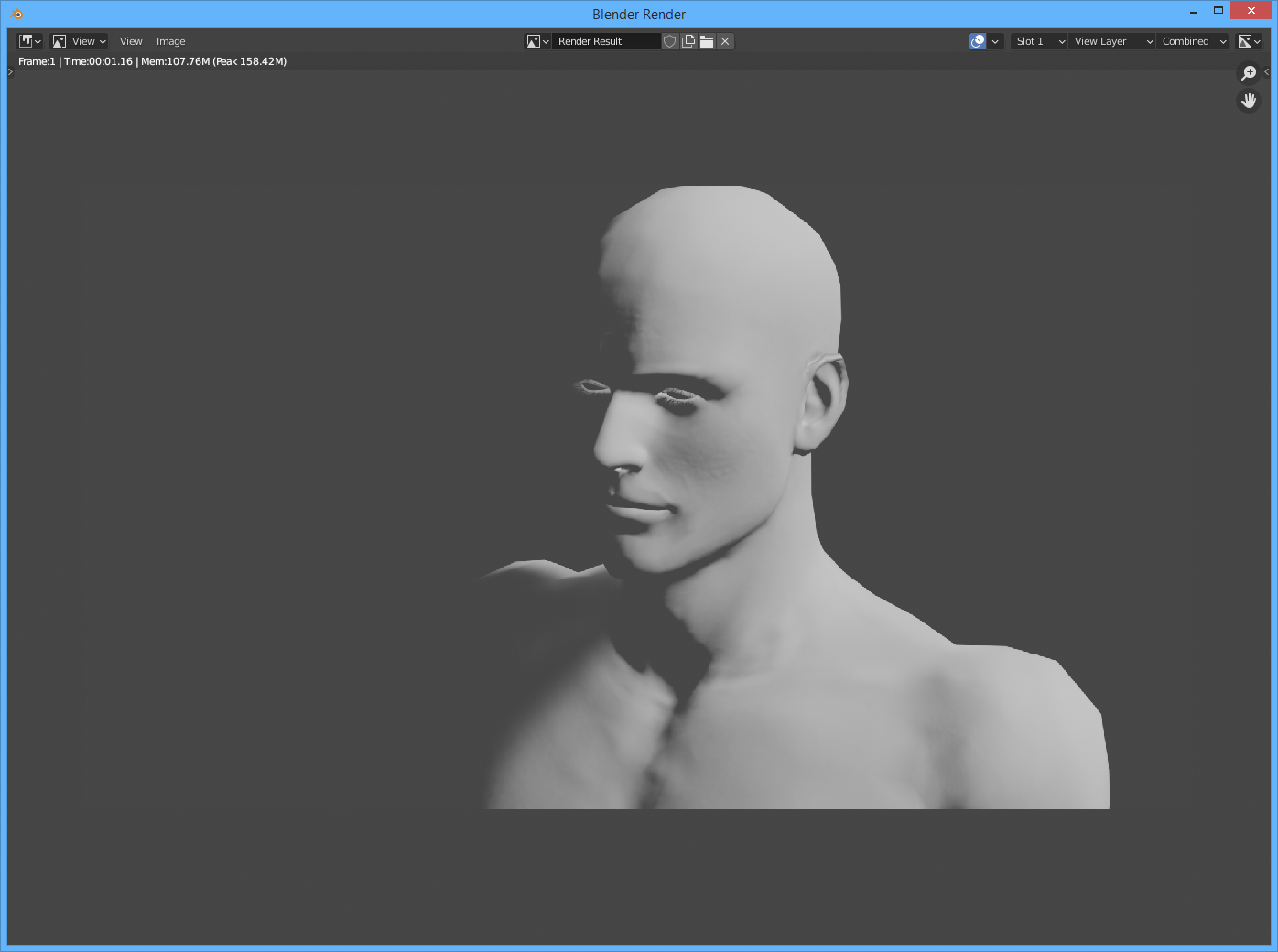
Task: Click the Blender icon in the title bar
Action: (x=16, y=14)
